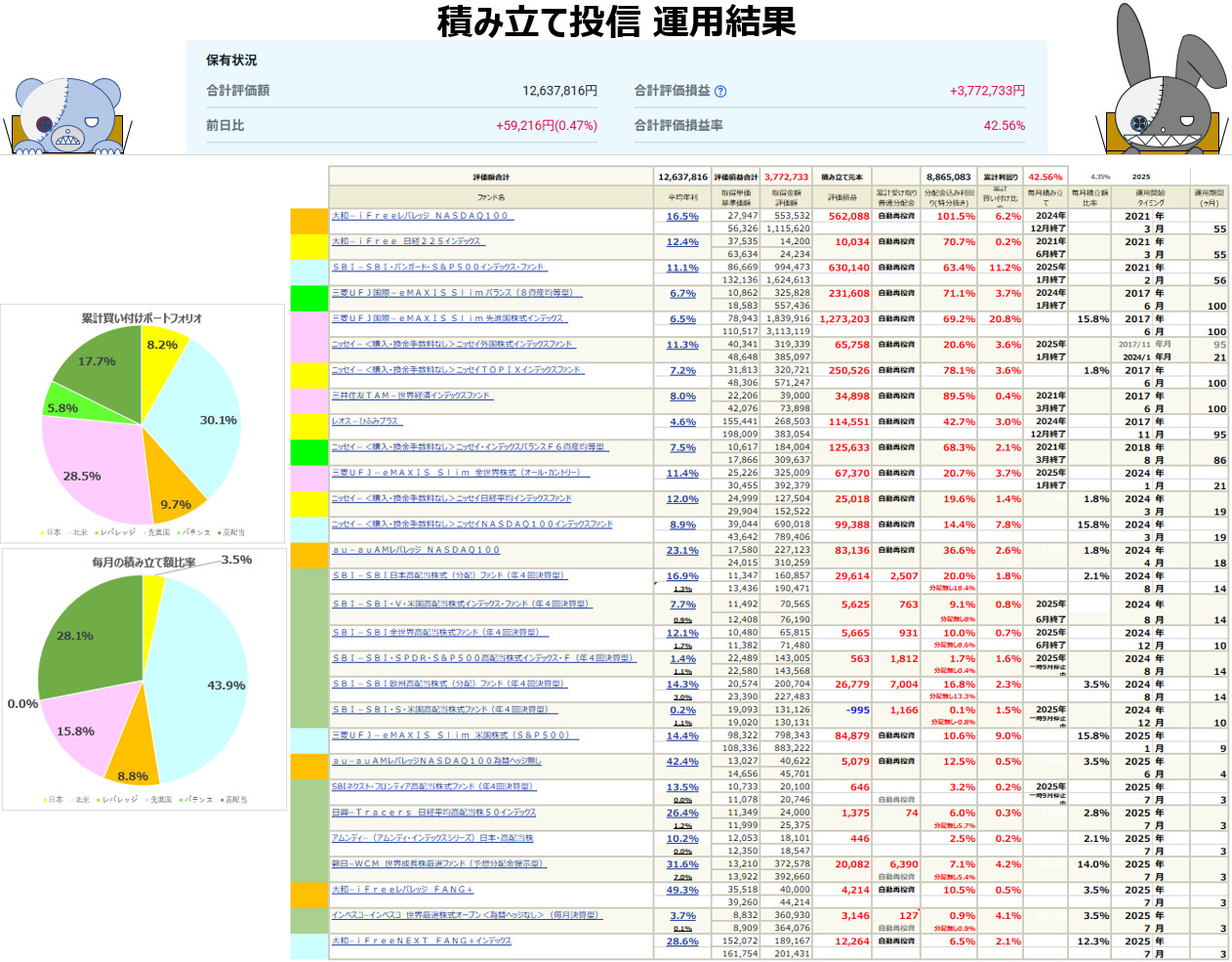Open SBI・バンガード・S&P500 index fund link
The height and width of the screenshot is (962, 1232).
[x=438, y=267]
